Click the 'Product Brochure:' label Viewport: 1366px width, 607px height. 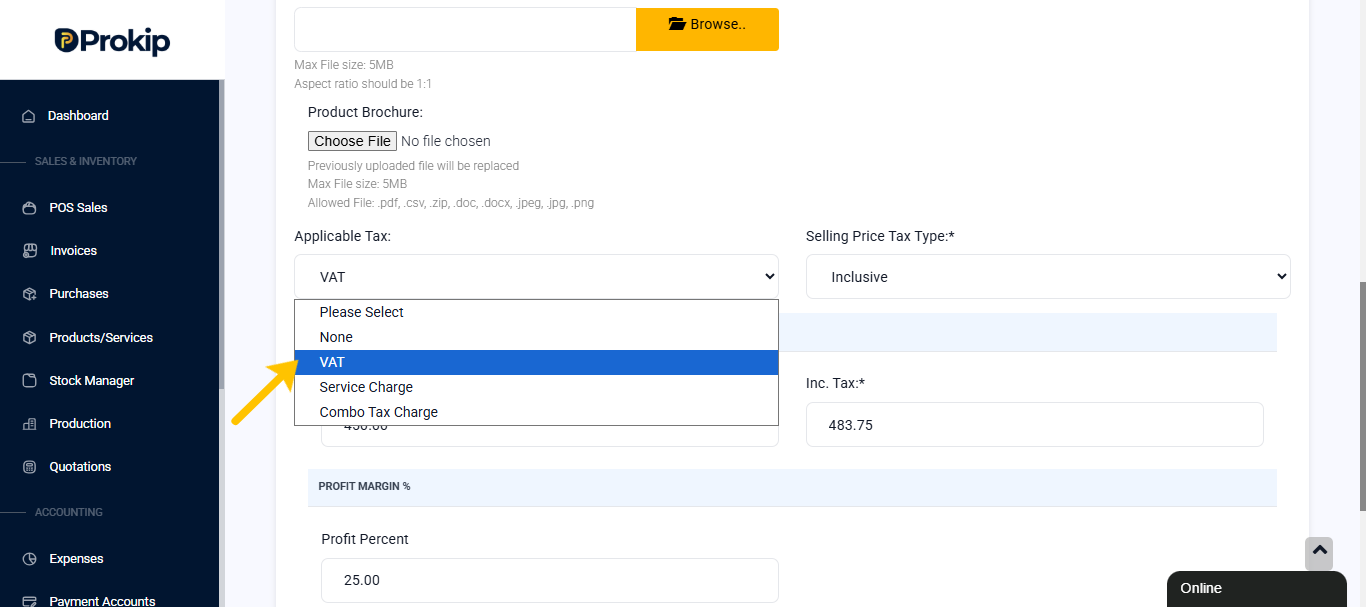365,112
